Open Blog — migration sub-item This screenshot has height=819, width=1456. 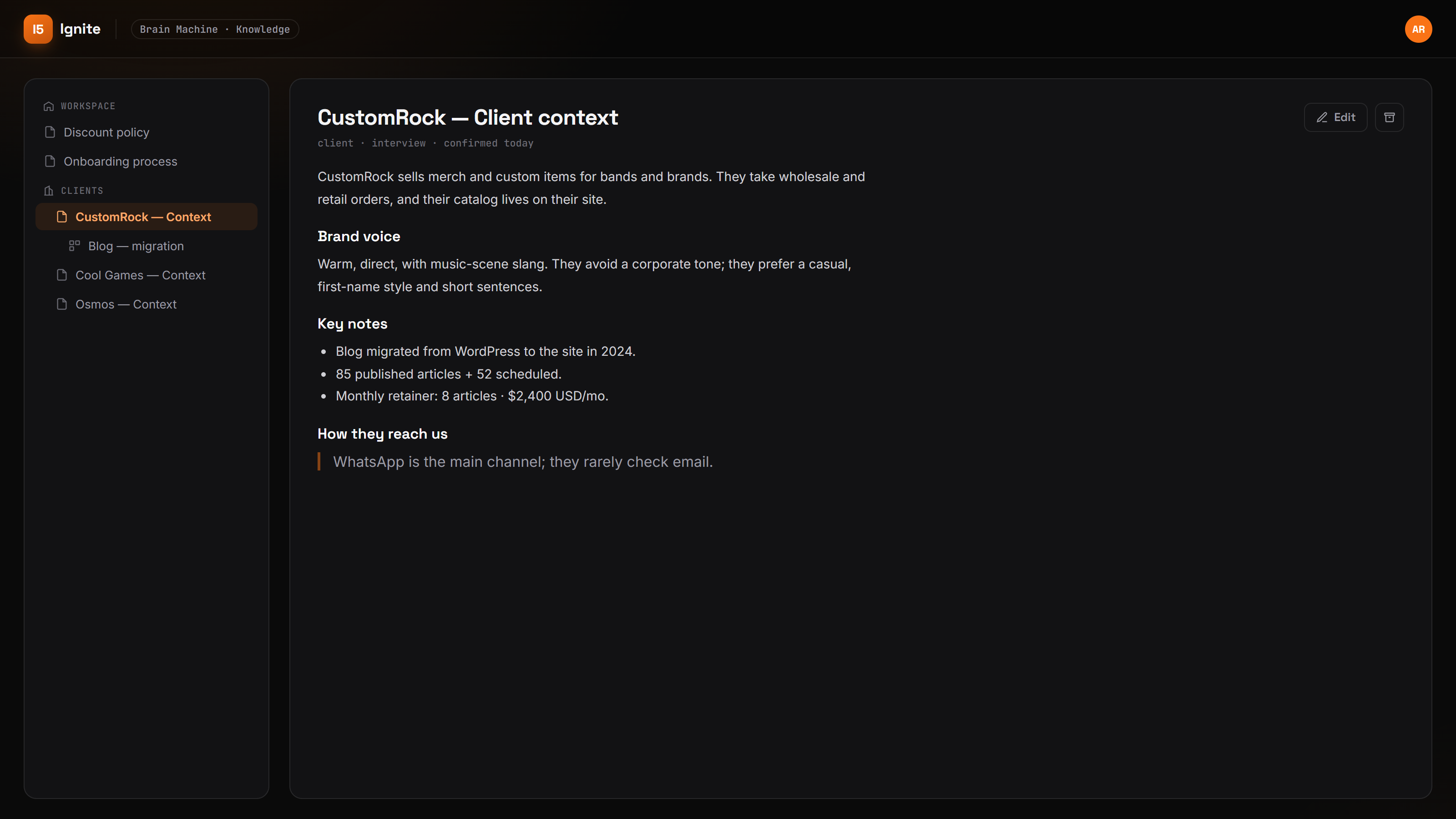[147, 246]
